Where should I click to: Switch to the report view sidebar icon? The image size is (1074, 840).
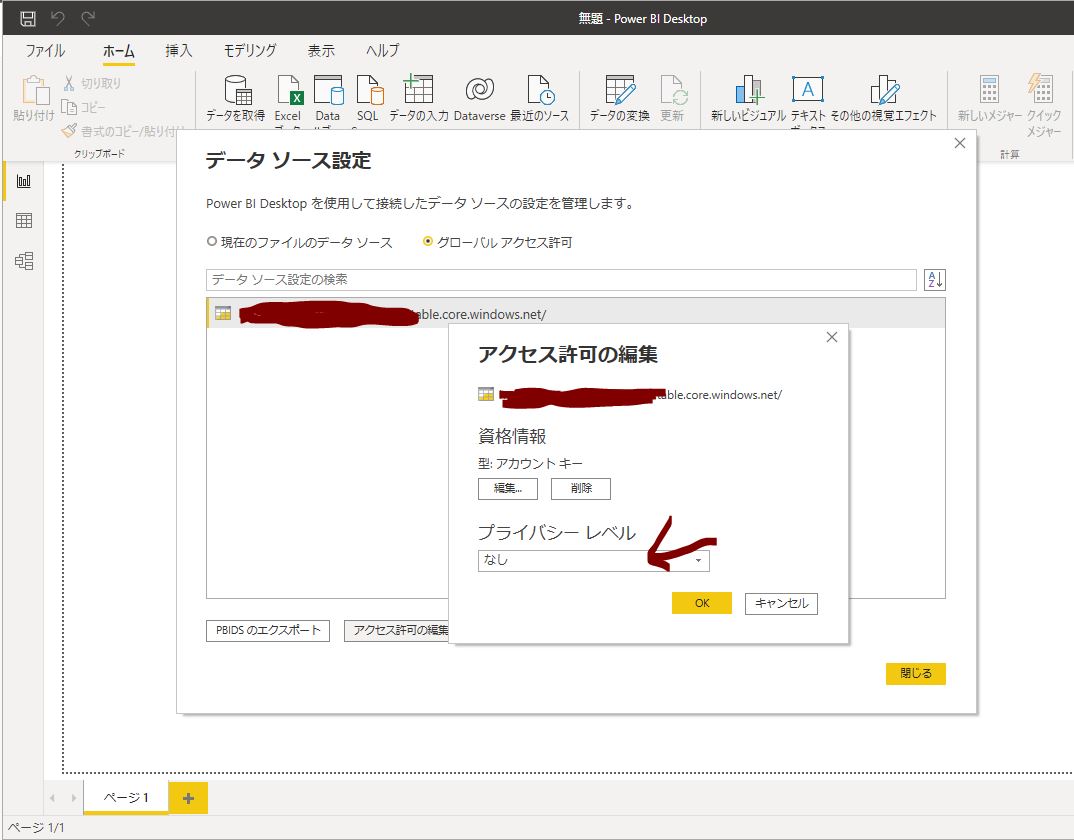pos(24,181)
